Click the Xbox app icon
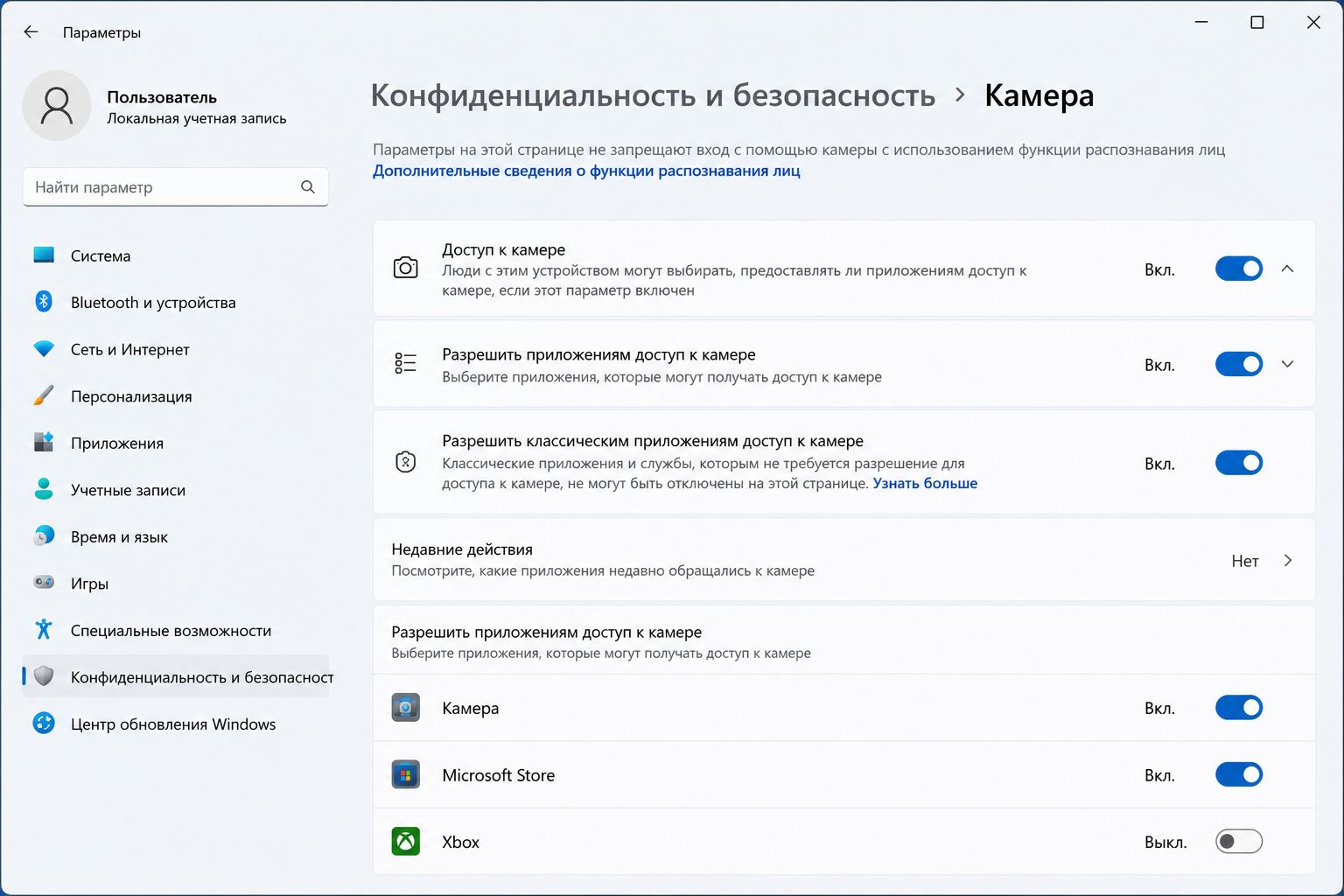Image resolution: width=1344 pixels, height=896 pixels. [405, 842]
